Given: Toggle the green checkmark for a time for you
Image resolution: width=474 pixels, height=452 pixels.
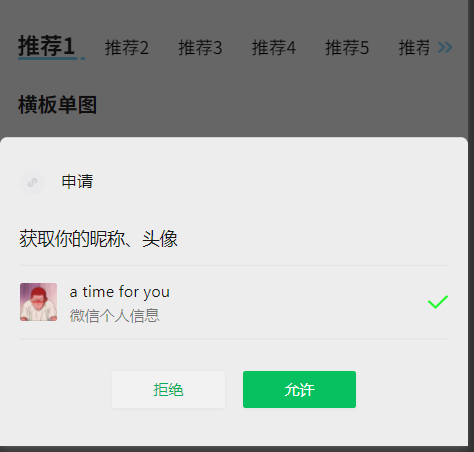Looking at the screenshot, I should [x=438, y=302].
